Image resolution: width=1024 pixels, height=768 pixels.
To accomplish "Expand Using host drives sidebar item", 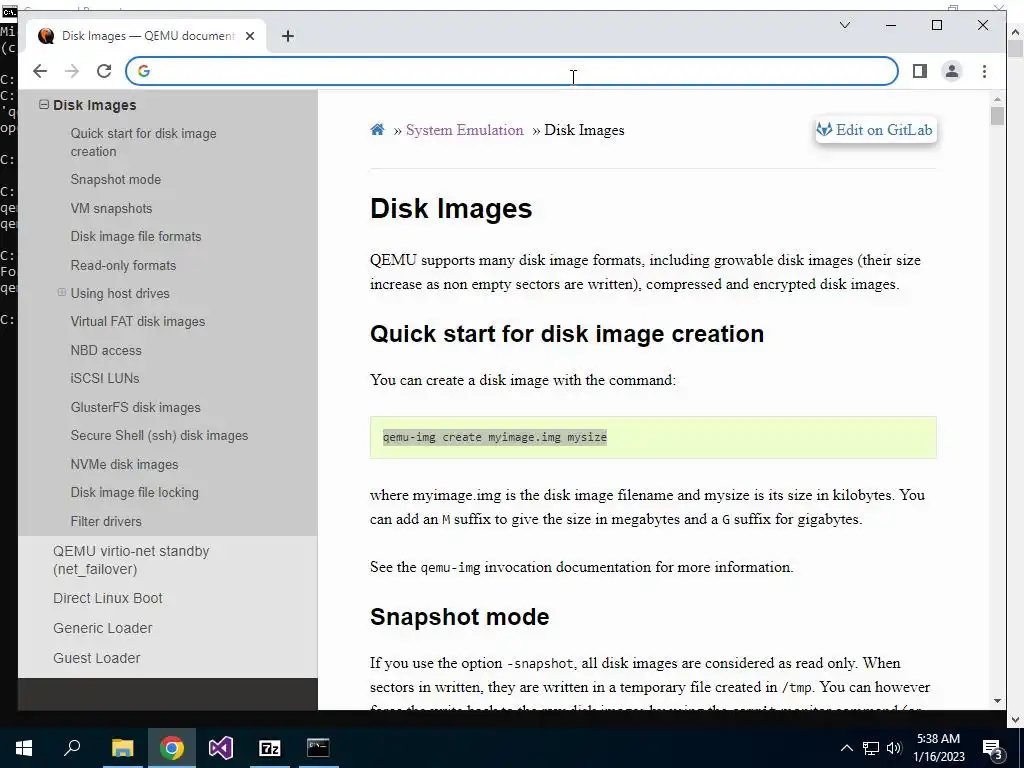I will (61, 293).
